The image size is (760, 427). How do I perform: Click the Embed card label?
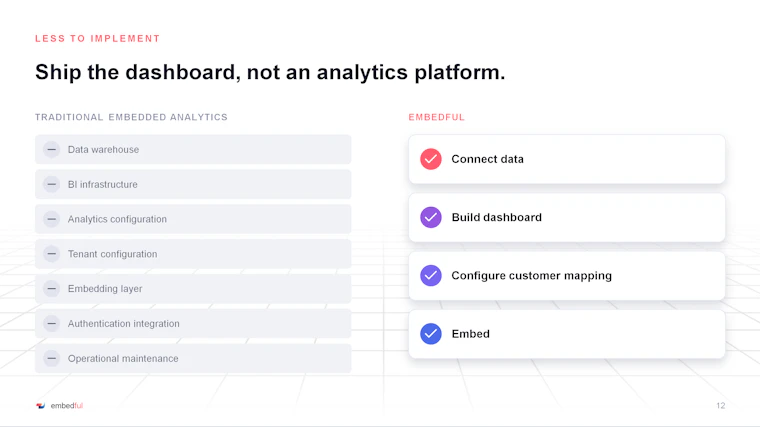(470, 333)
